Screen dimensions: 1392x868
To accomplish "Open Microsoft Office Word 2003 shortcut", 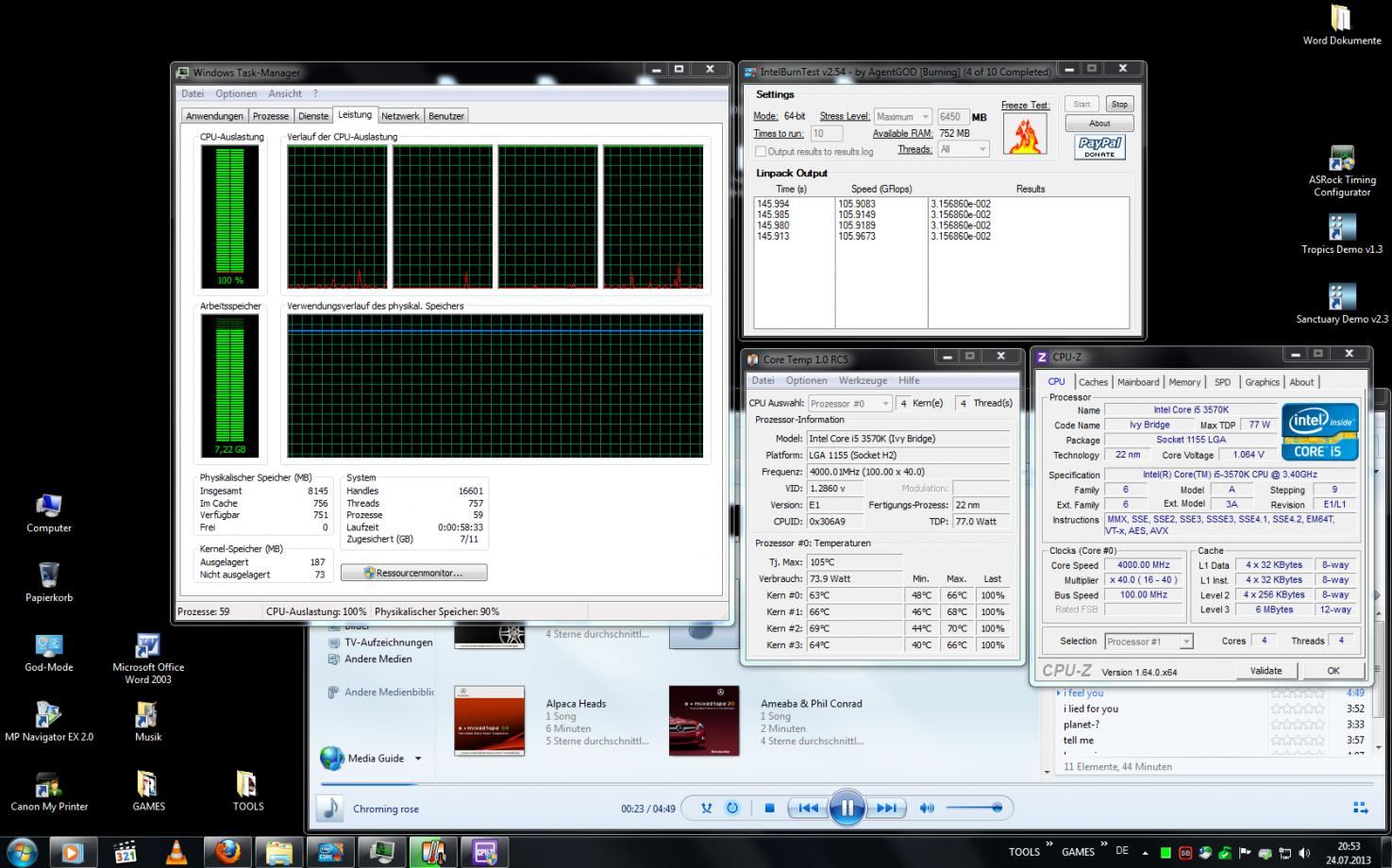I will pos(148,659).
